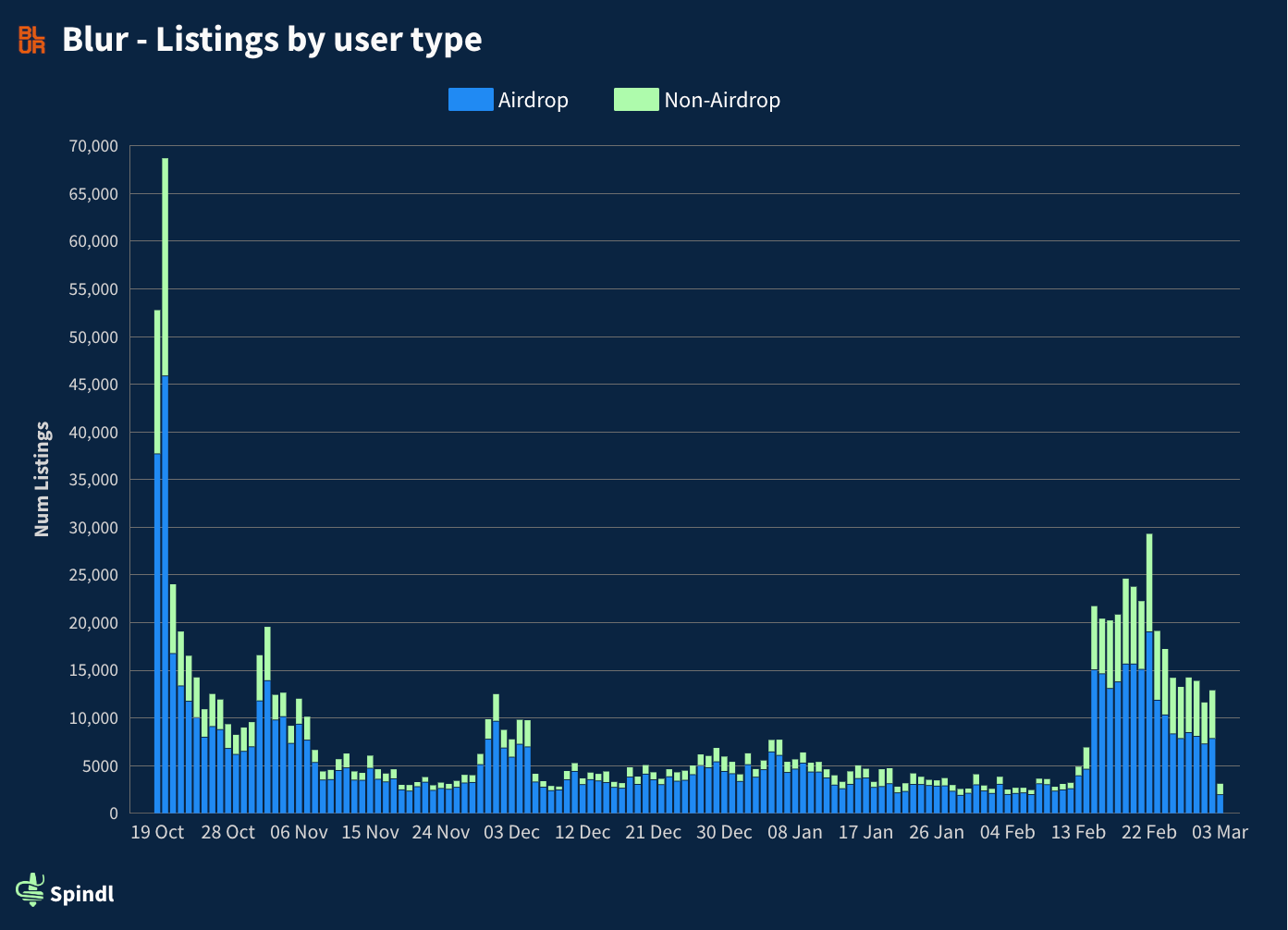Click the 60,000 y-axis label
Viewport: 1288px width, 930px height.
(93, 241)
